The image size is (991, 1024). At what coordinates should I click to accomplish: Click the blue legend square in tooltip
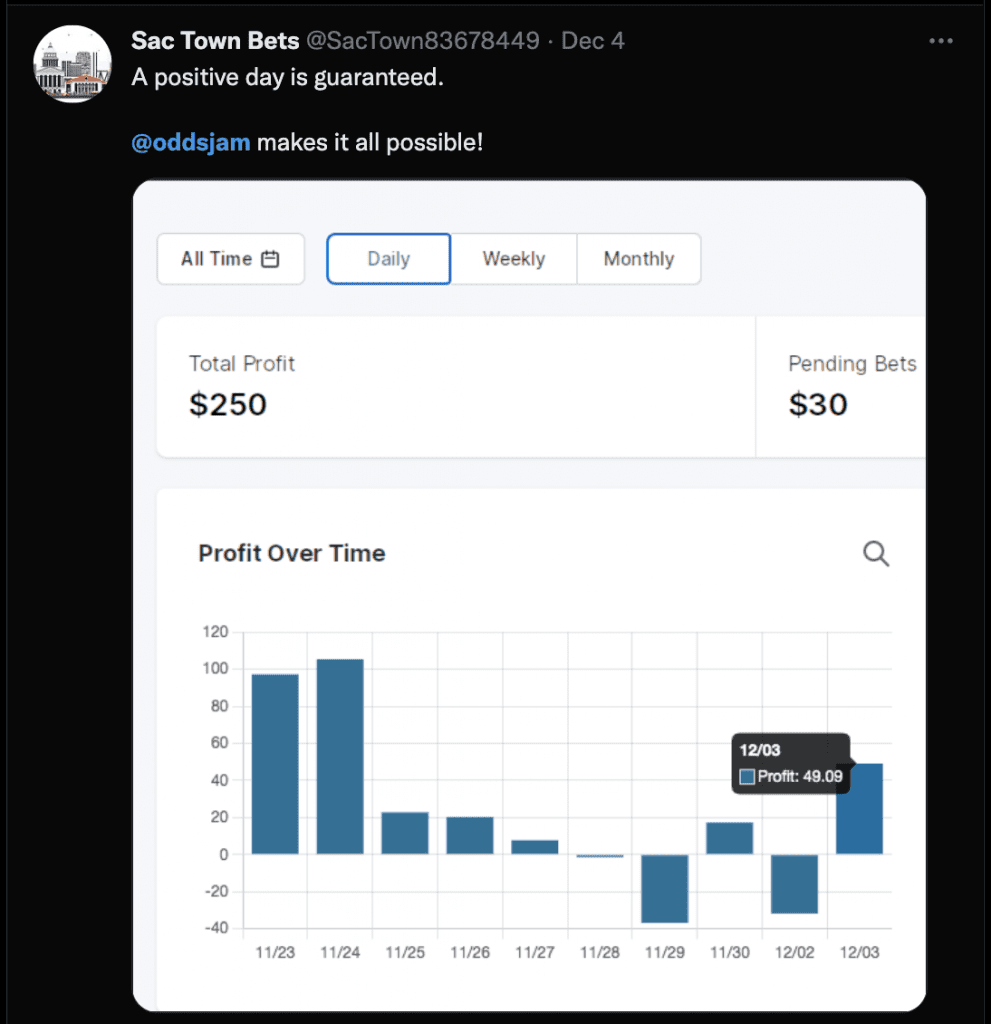click(x=747, y=776)
